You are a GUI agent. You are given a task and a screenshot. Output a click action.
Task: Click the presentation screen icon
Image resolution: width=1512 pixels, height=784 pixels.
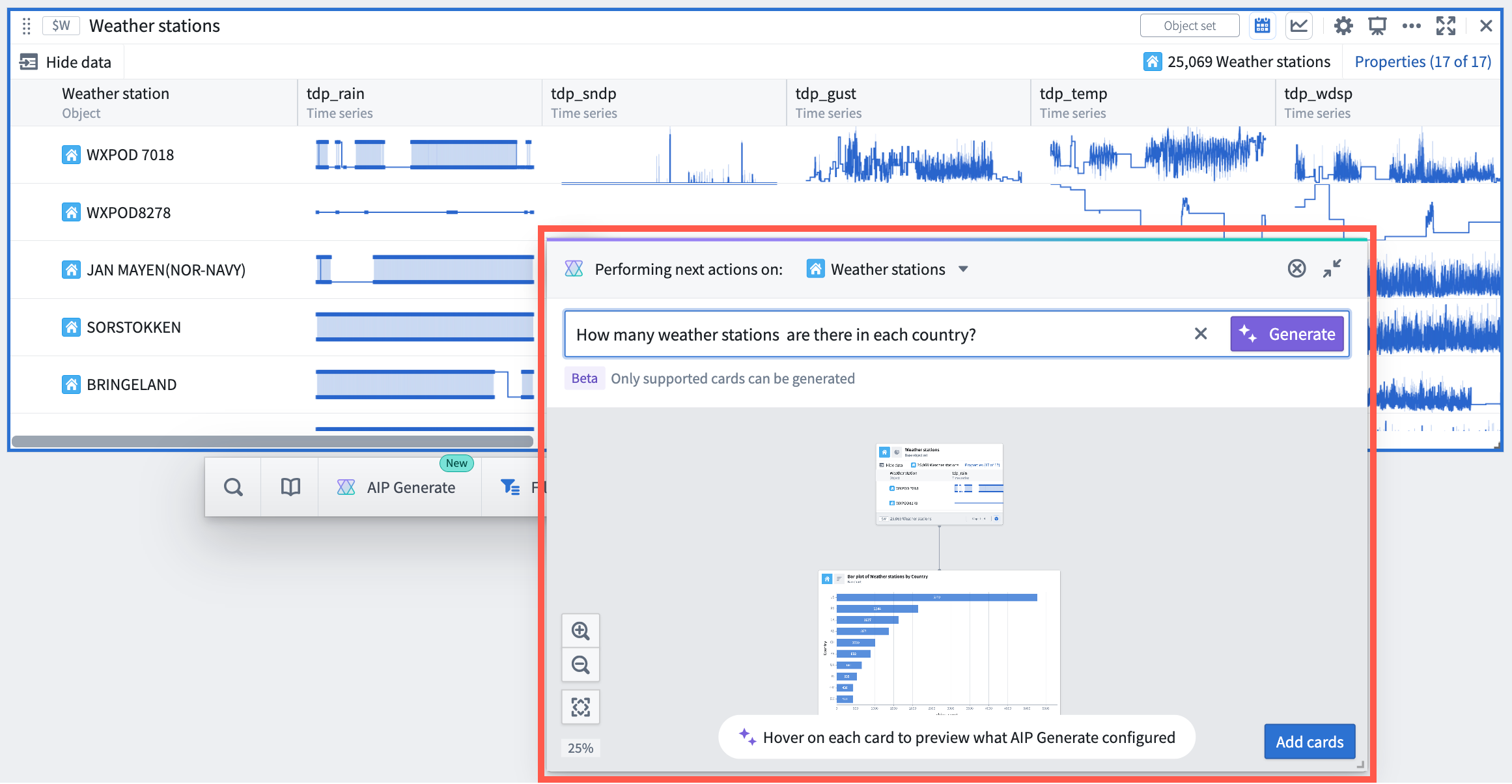[x=1377, y=26]
